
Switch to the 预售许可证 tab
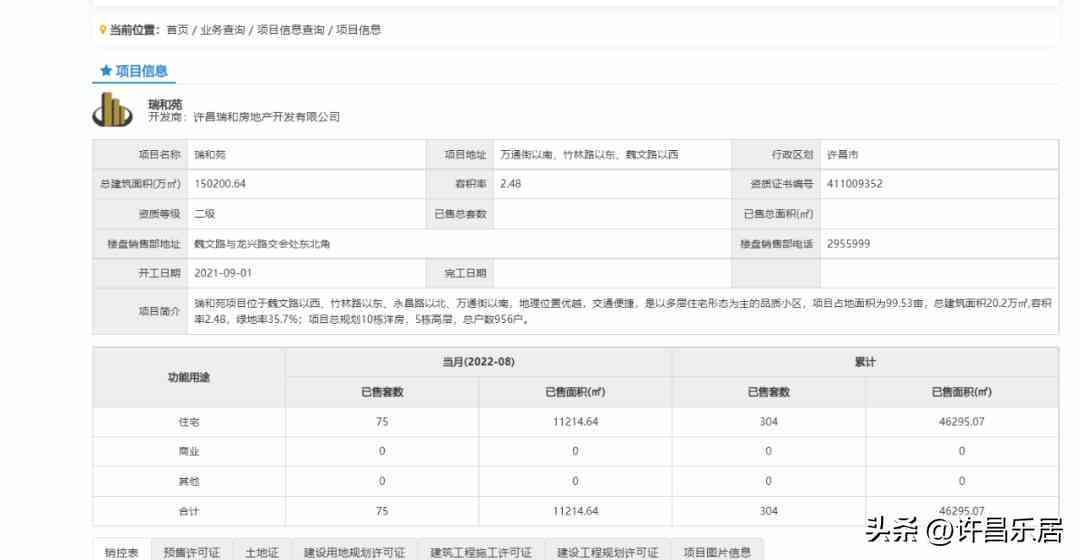click(192, 552)
